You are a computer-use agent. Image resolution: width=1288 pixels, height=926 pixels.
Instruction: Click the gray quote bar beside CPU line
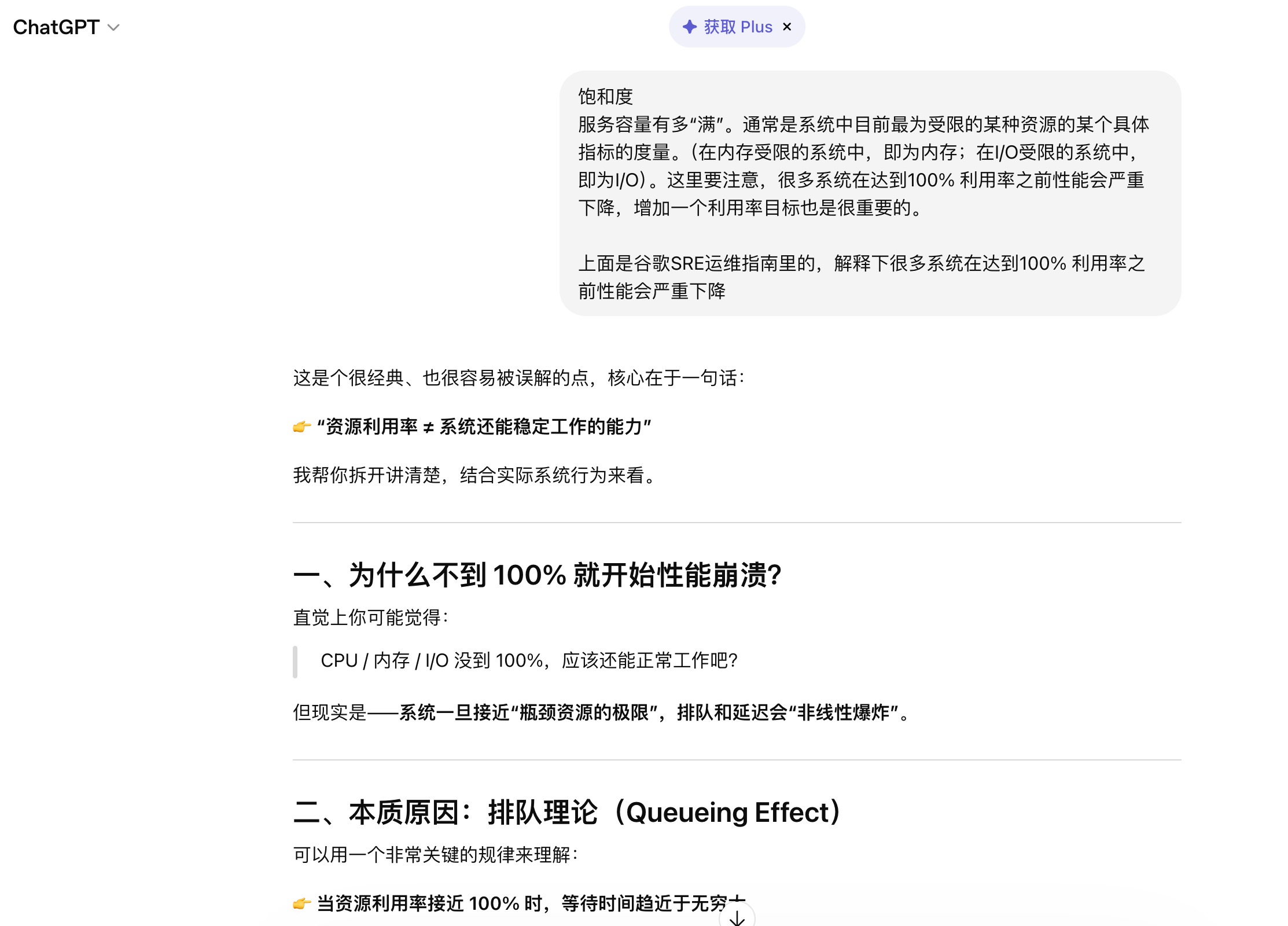coord(296,662)
